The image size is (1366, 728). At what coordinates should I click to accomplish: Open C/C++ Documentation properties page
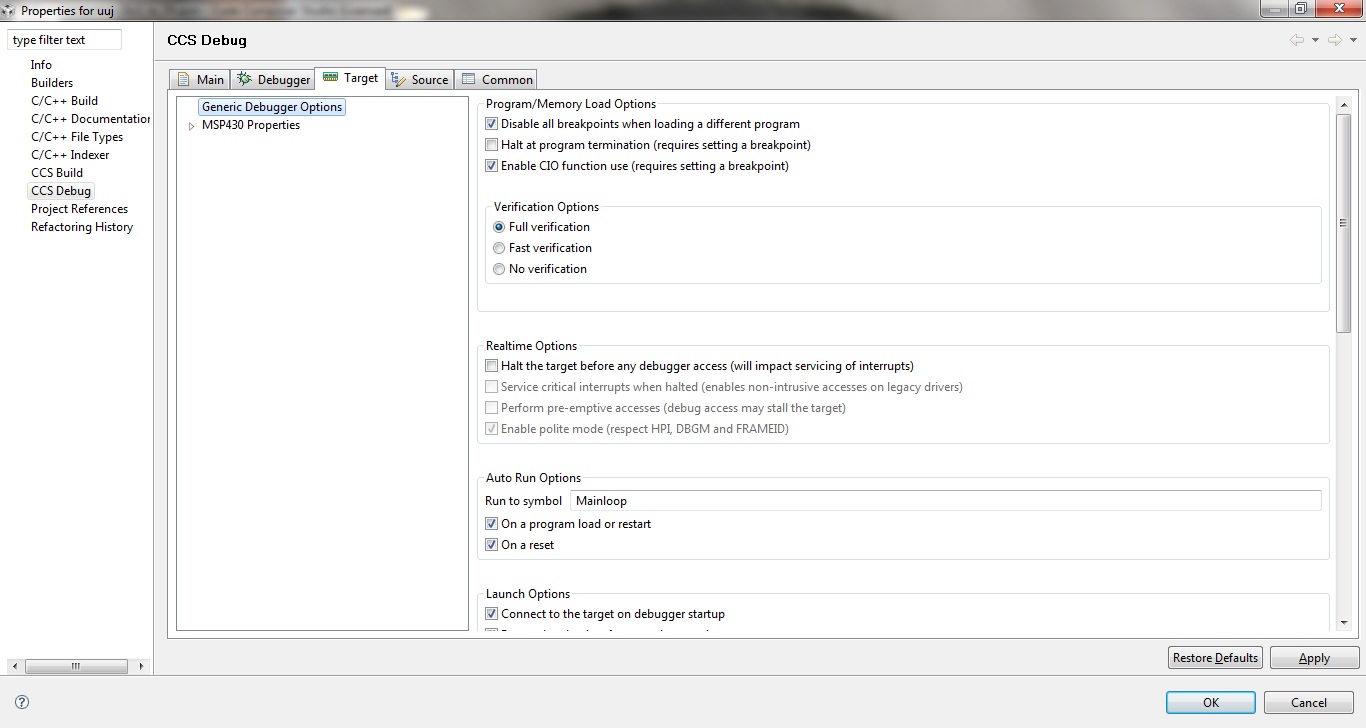click(90, 119)
